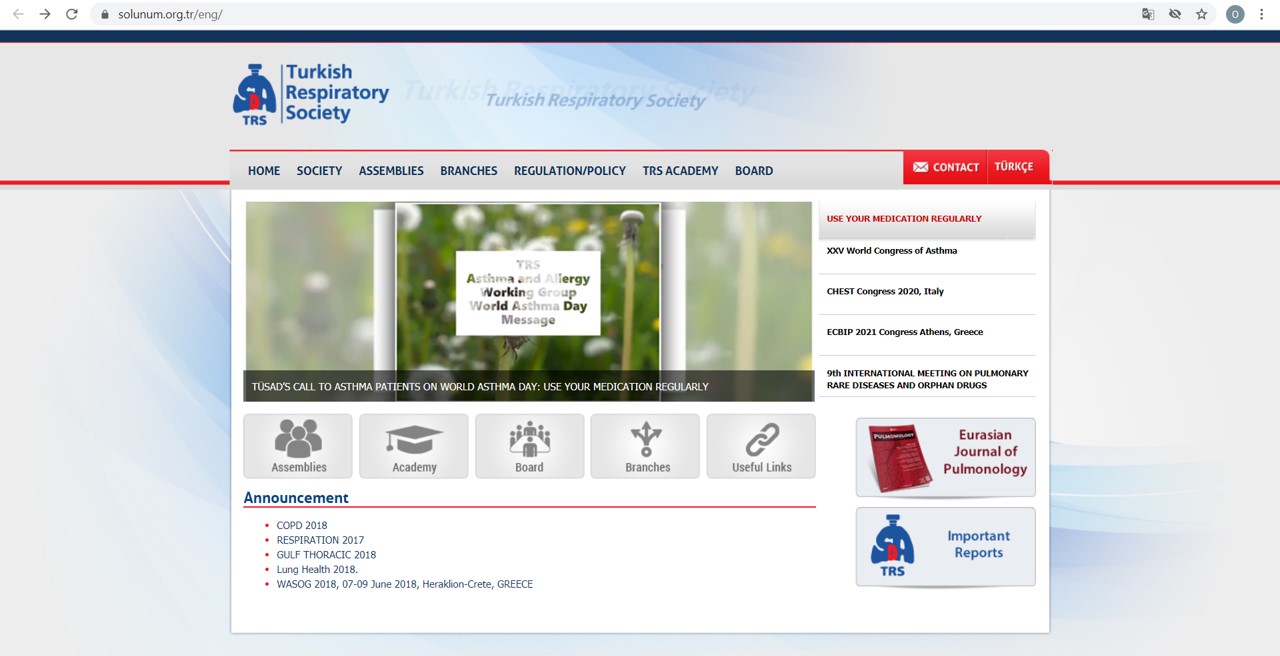Image resolution: width=1280 pixels, height=656 pixels.
Task: Open the Eurasian Journal of Pulmonology banner
Action: (x=945, y=457)
